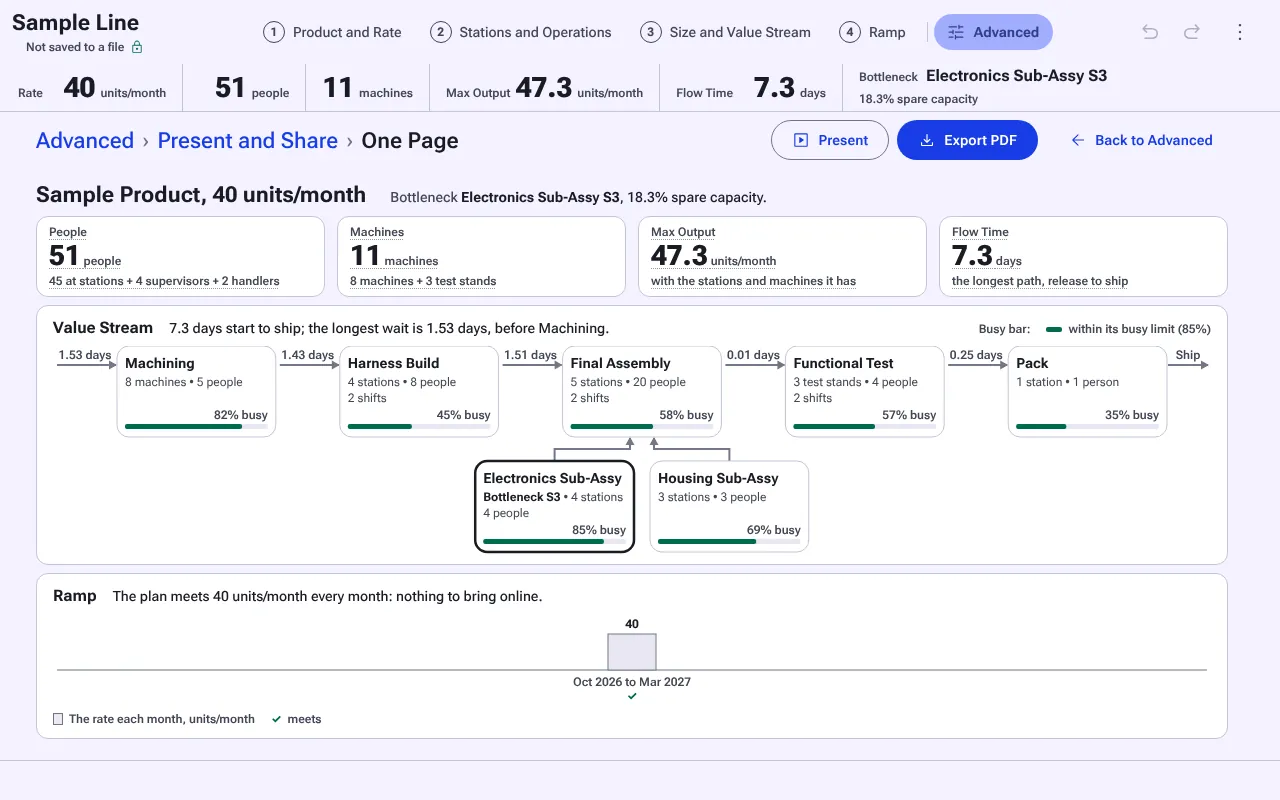Click the green checkmark under Oct 2026 bar
Screen dimensions: 1280x800
coord(632,696)
